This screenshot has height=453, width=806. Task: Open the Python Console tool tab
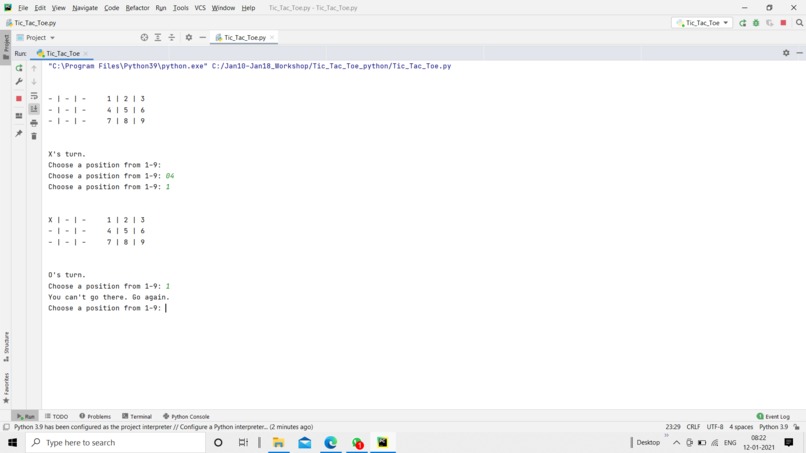point(186,416)
